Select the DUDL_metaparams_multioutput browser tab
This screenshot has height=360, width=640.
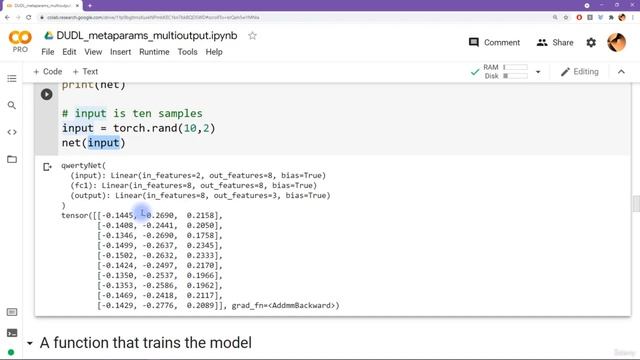click(42, 6)
